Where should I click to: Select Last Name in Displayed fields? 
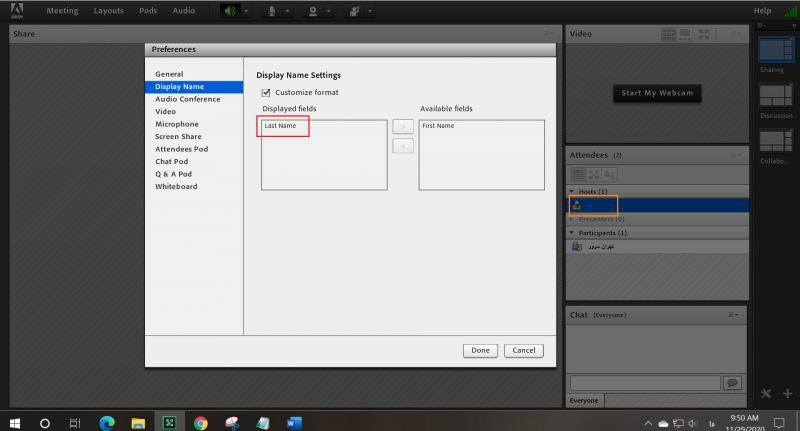coord(283,126)
